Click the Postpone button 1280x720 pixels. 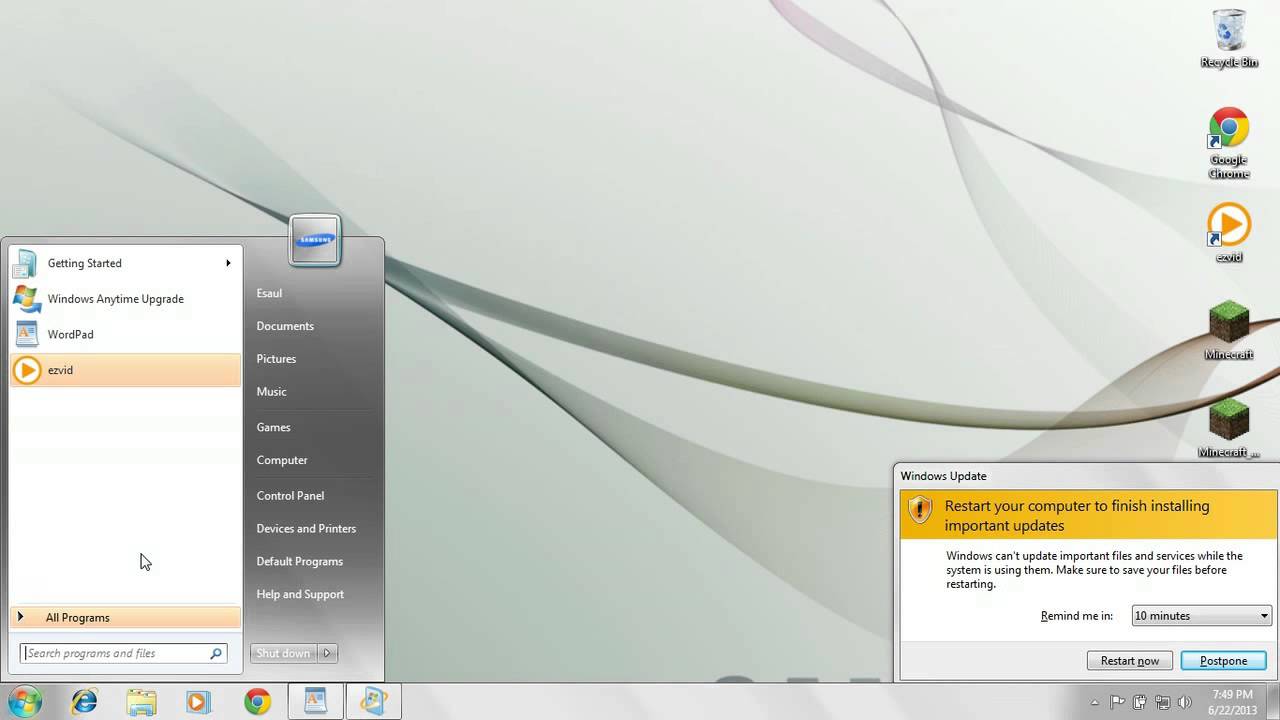[1224, 660]
